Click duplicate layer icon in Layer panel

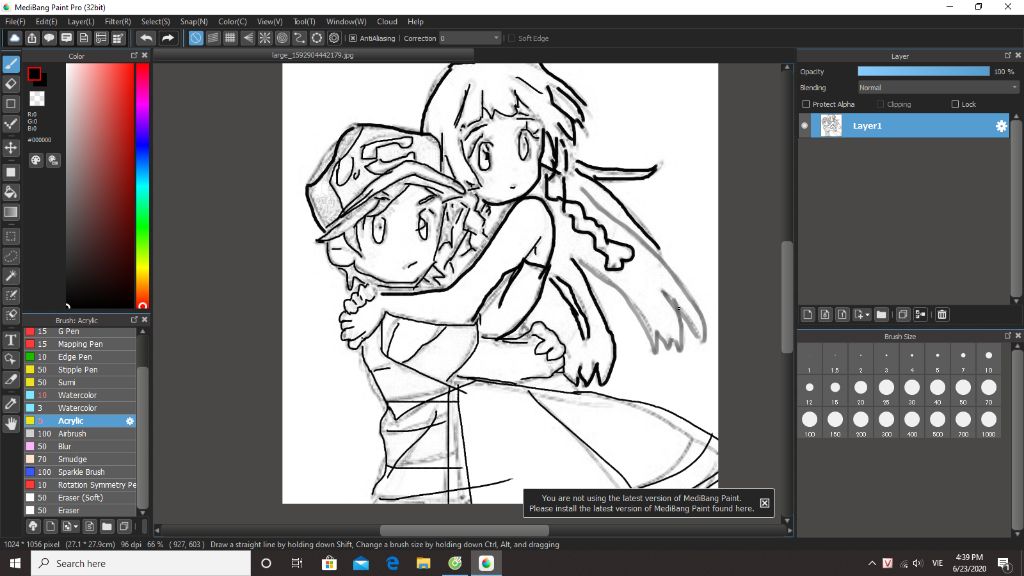(903, 315)
